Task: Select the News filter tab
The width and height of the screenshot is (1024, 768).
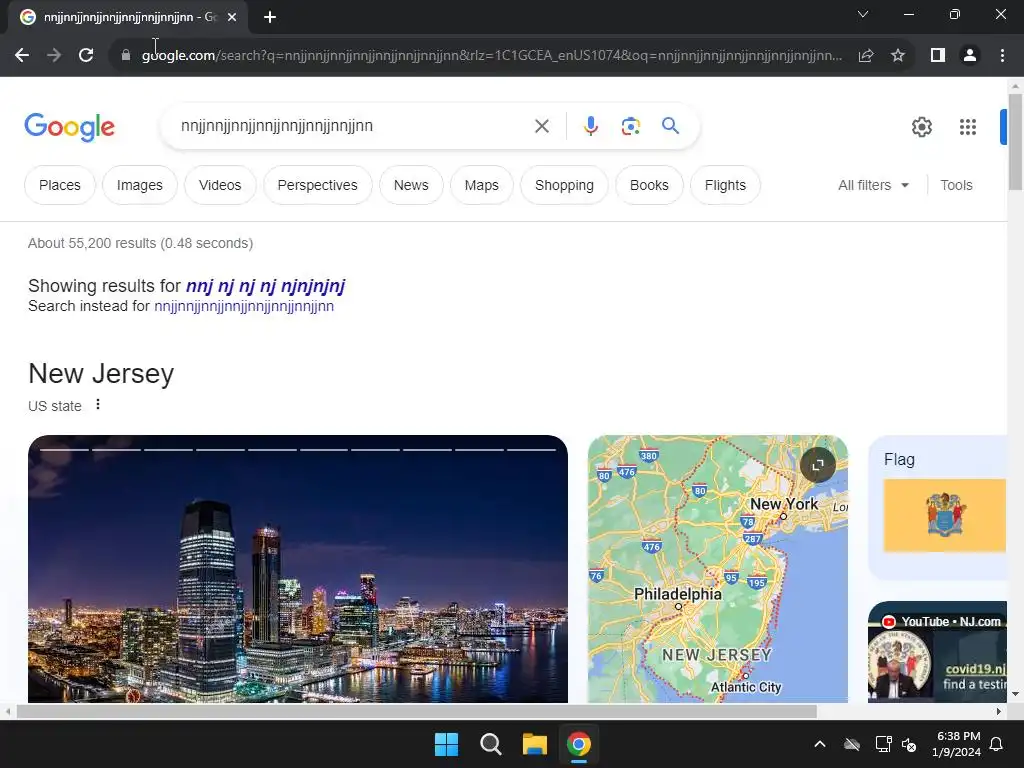Action: click(x=411, y=185)
